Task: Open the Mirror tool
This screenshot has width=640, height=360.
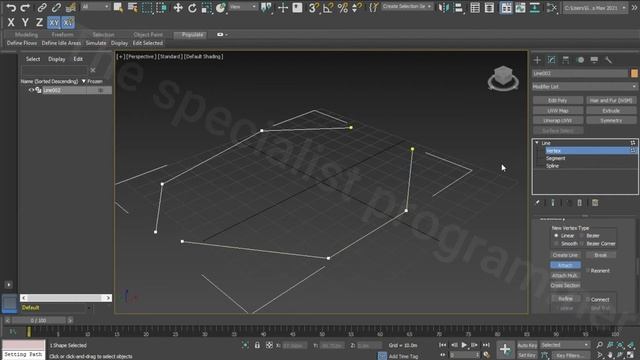Action: coord(444,7)
